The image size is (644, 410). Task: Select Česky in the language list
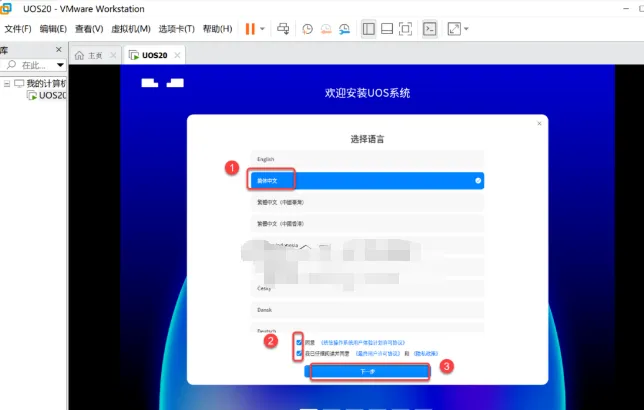pos(367,288)
